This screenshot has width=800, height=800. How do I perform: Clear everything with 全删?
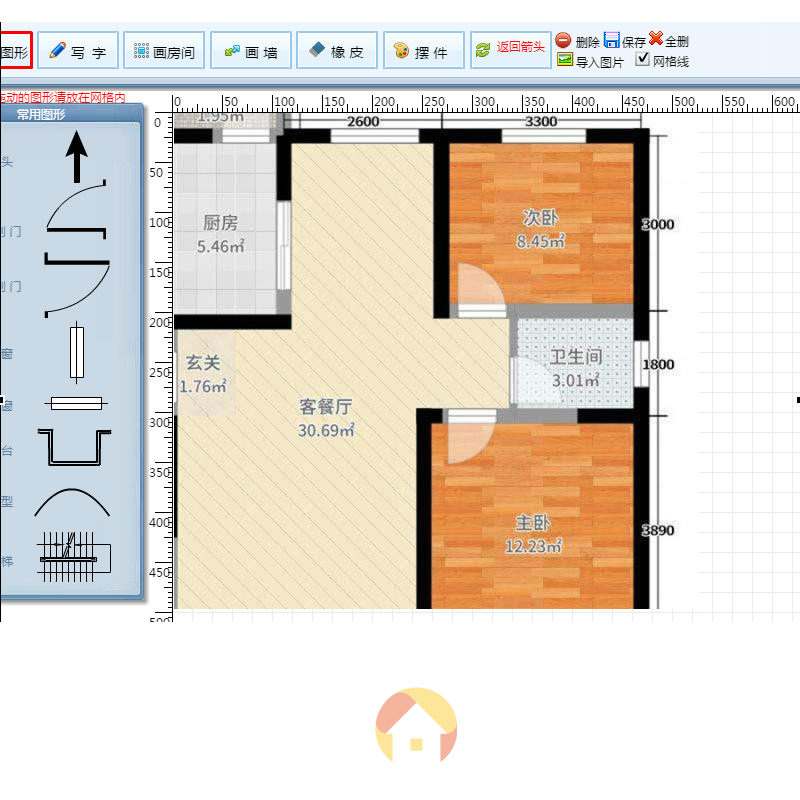(x=669, y=40)
